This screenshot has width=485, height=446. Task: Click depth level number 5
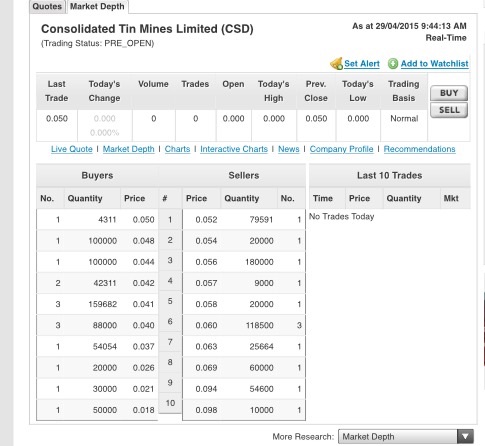(x=170, y=301)
